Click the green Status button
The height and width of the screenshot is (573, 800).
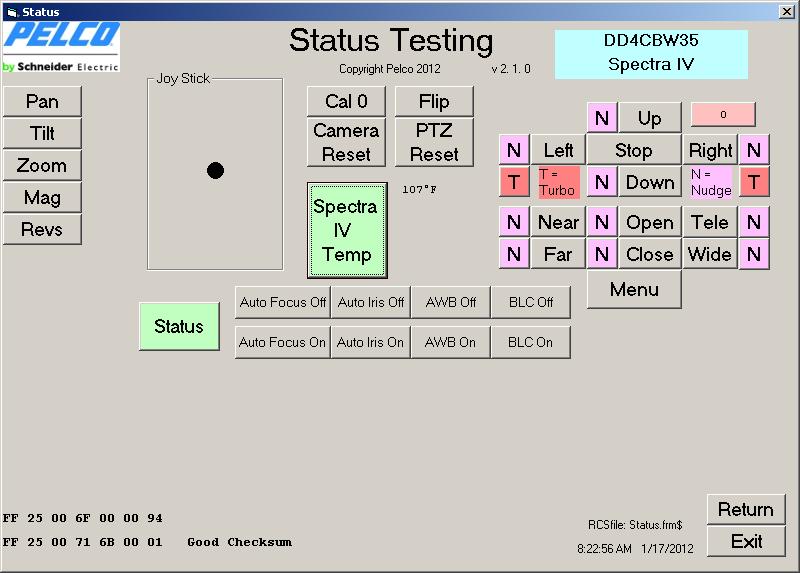click(179, 326)
